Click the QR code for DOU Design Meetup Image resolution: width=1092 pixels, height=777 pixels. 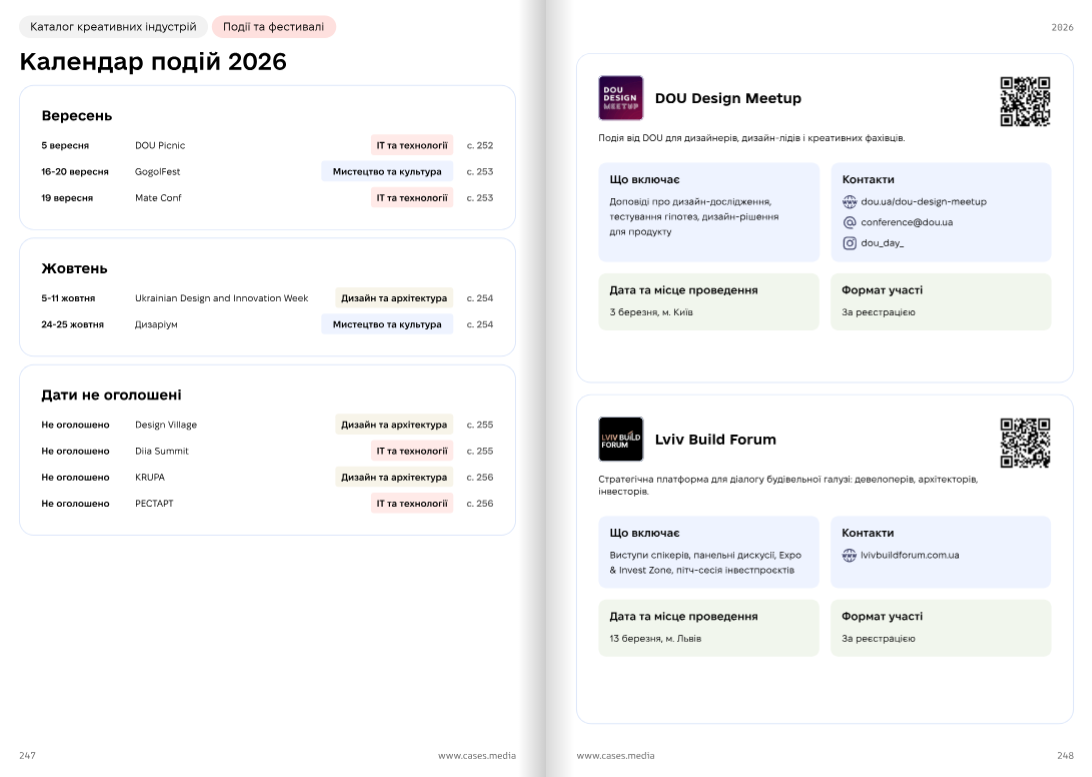pos(1025,102)
